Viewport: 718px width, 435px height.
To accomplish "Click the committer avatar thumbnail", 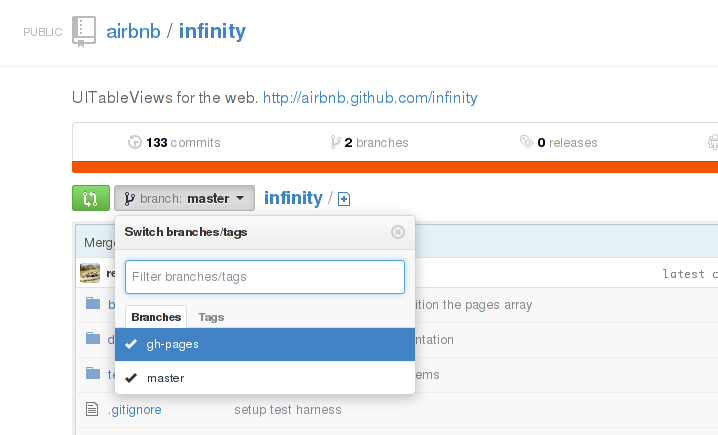I will [90, 273].
